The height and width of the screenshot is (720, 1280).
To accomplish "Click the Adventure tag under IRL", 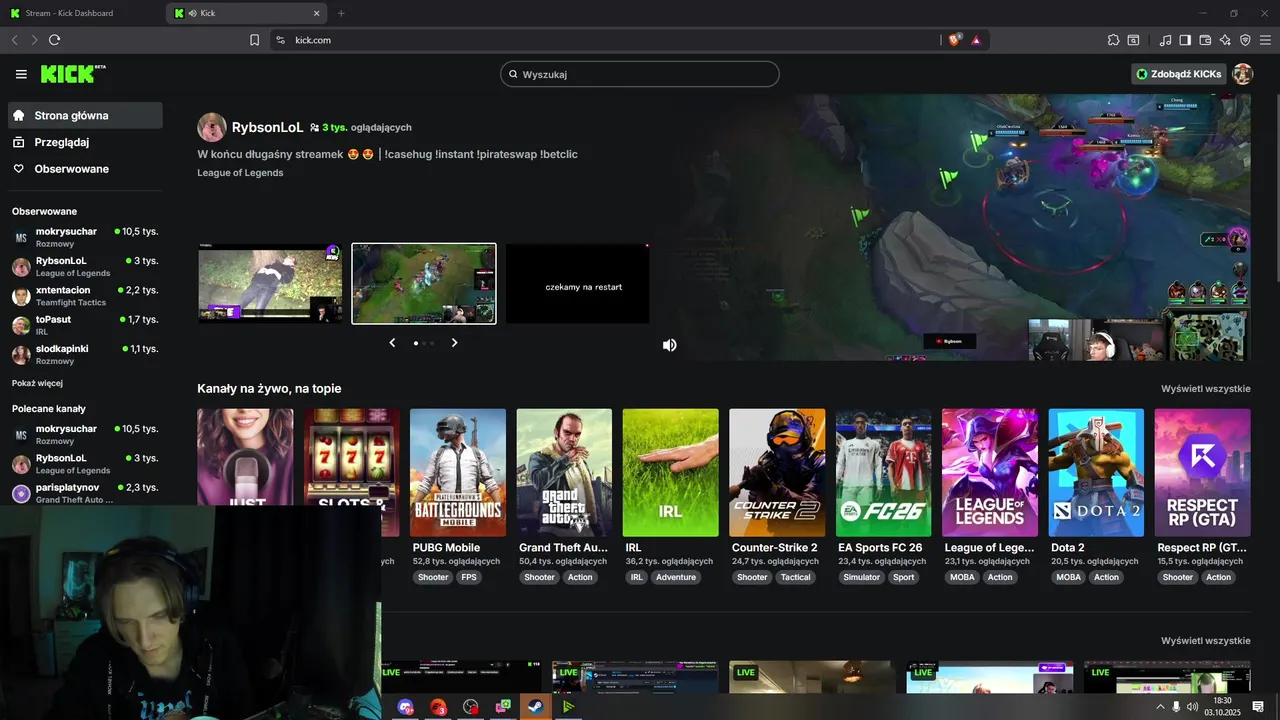I will (x=675, y=577).
